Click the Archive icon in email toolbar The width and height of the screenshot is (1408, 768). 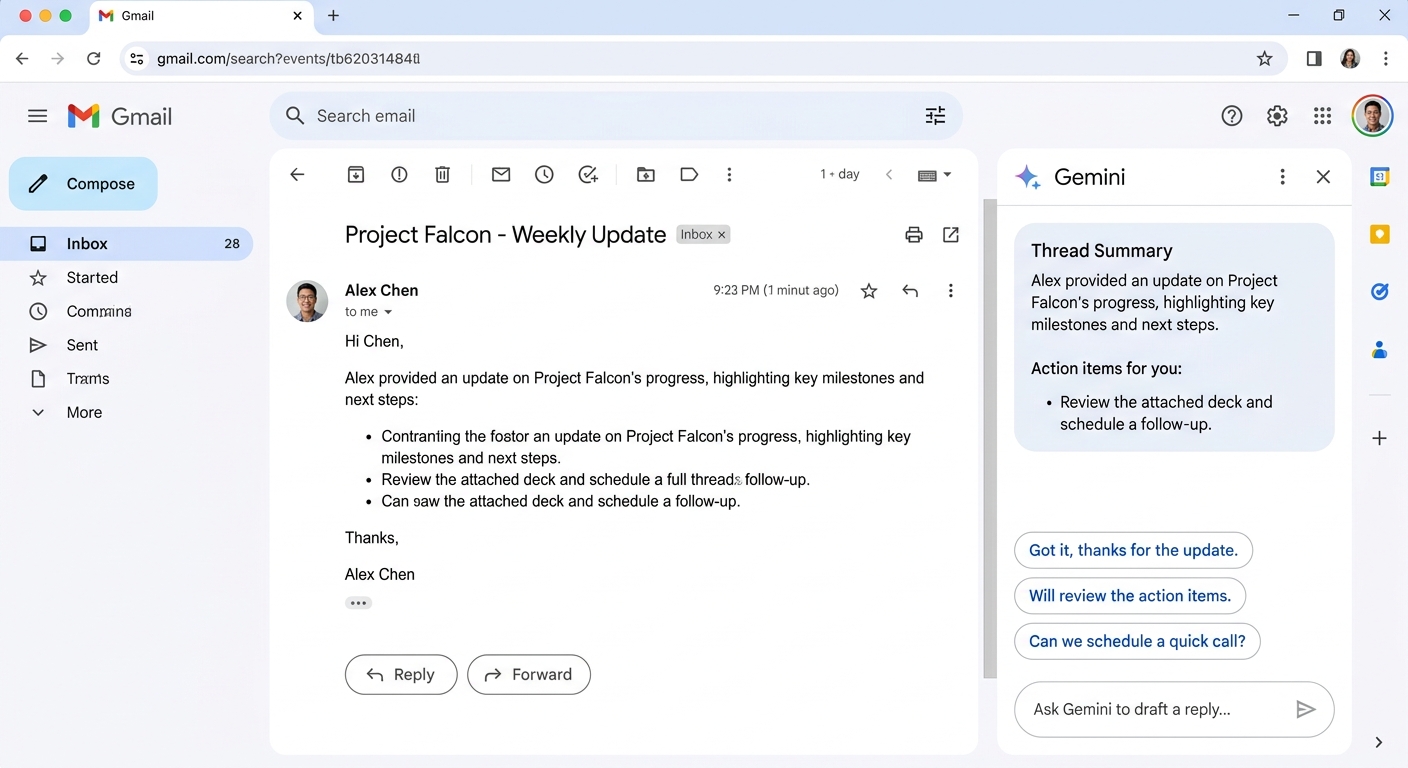(x=356, y=175)
